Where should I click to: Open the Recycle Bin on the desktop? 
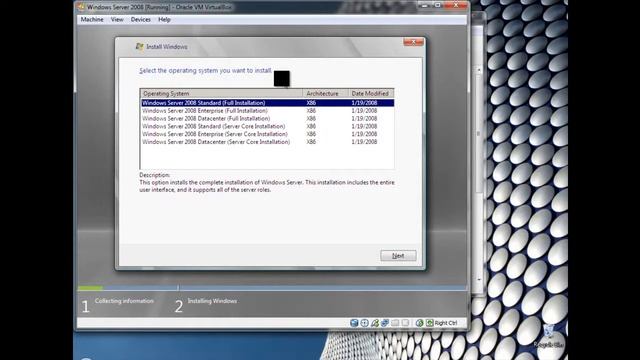[x=549, y=337]
